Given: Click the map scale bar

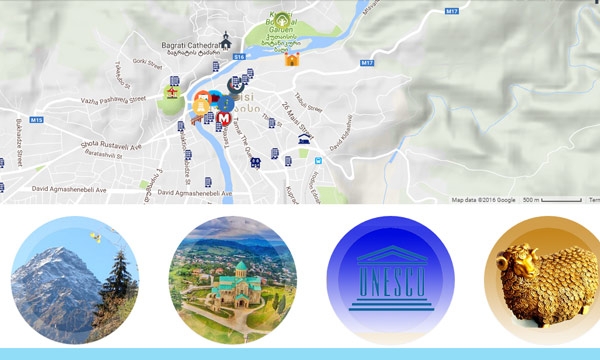Looking at the screenshot, I should pyautogui.click(x=561, y=200).
